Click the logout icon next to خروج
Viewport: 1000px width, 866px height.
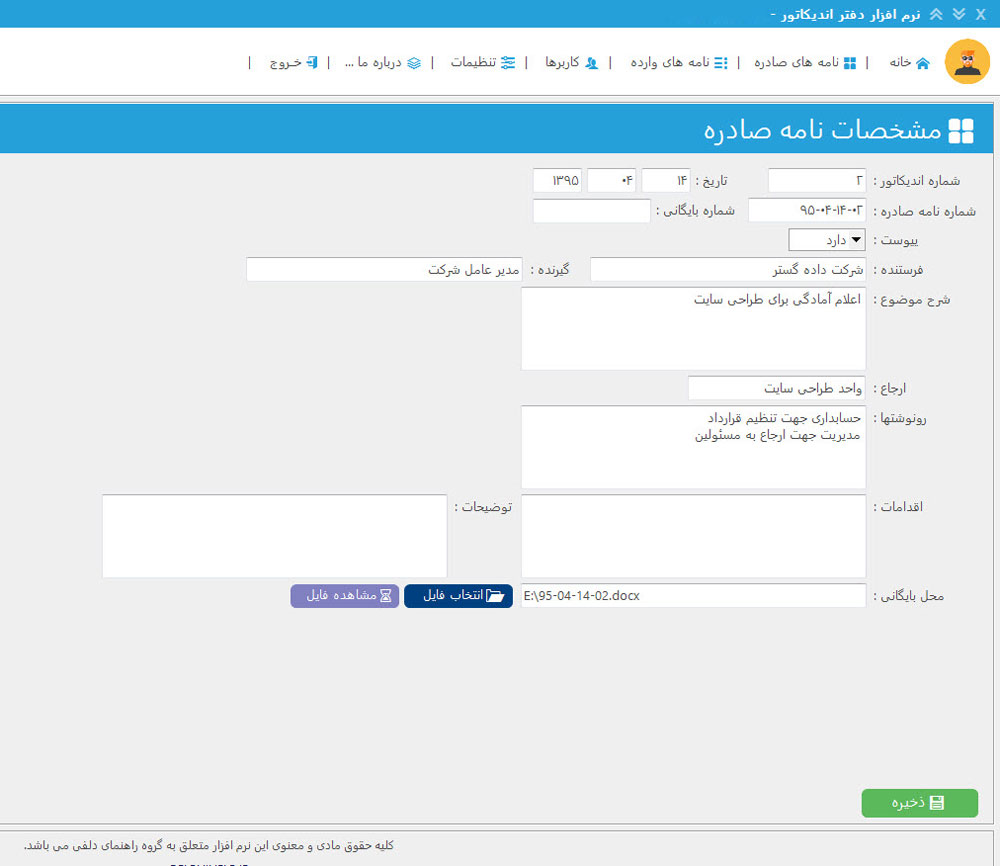[x=313, y=61]
